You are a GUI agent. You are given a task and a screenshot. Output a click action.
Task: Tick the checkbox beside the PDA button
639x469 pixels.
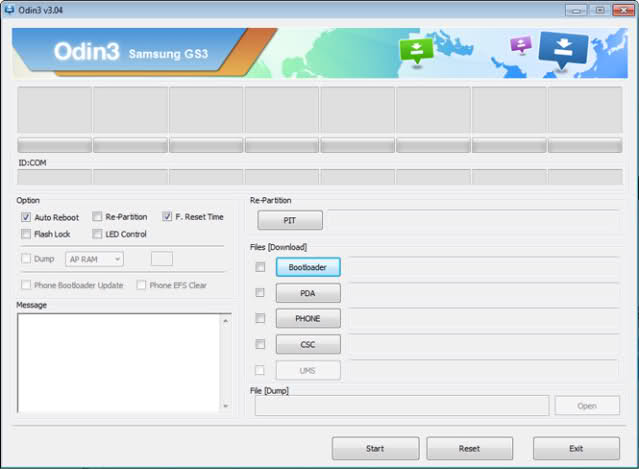point(260,293)
